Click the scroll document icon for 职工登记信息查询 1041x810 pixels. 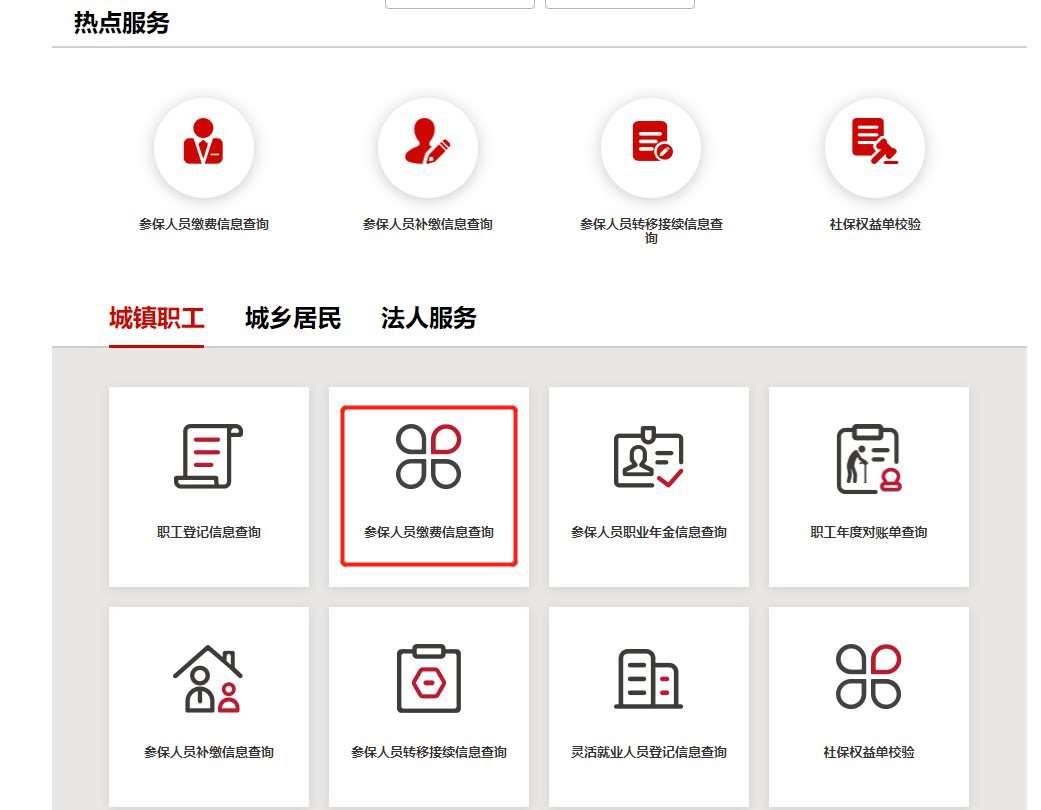pyautogui.click(x=208, y=456)
